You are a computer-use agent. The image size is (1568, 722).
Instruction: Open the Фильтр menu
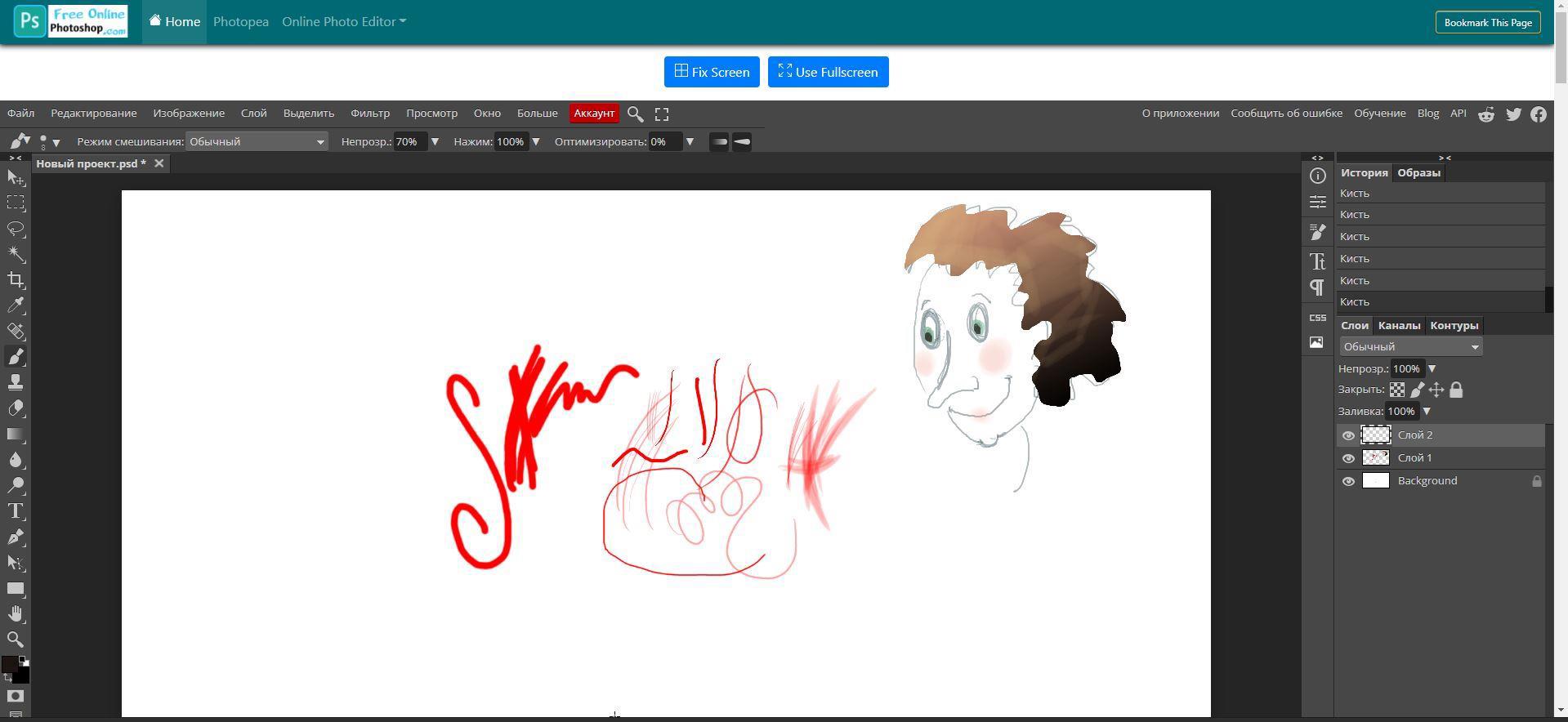pos(369,113)
